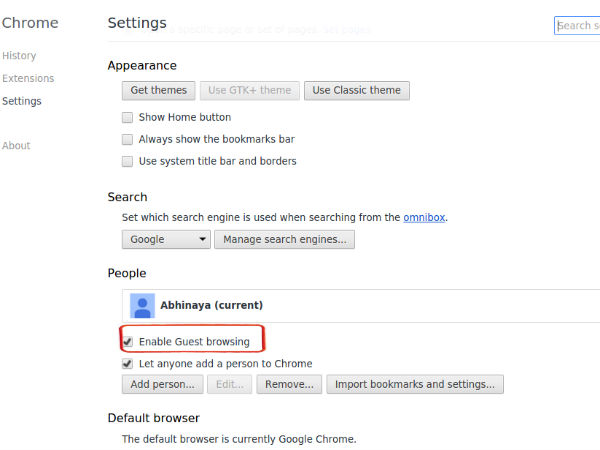The width and height of the screenshot is (600, 450).
Task: Click Manage search engines button
Action: pyautogui.click(x=284, y=240)
